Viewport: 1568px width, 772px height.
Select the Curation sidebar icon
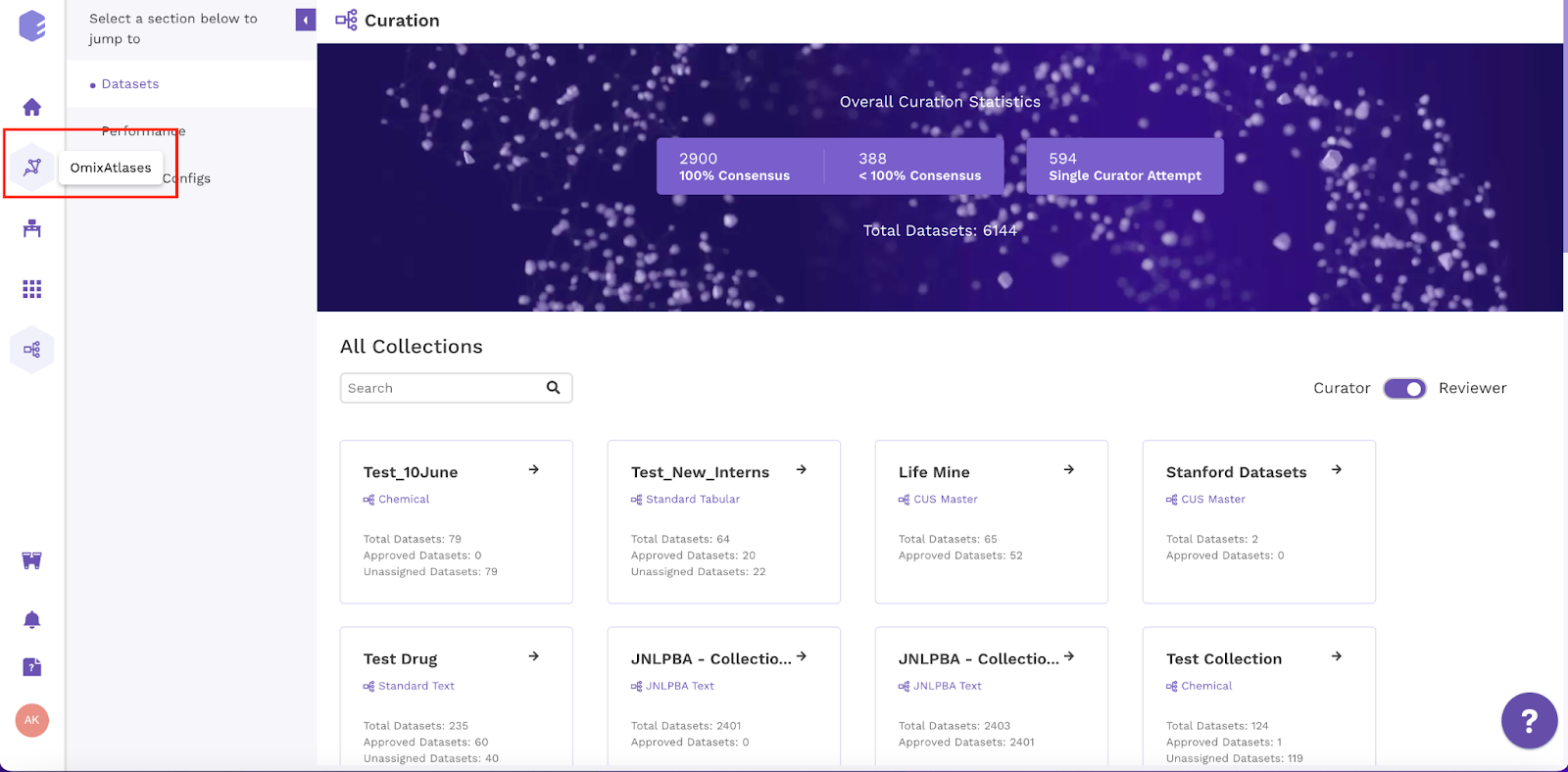pos(32,350)
